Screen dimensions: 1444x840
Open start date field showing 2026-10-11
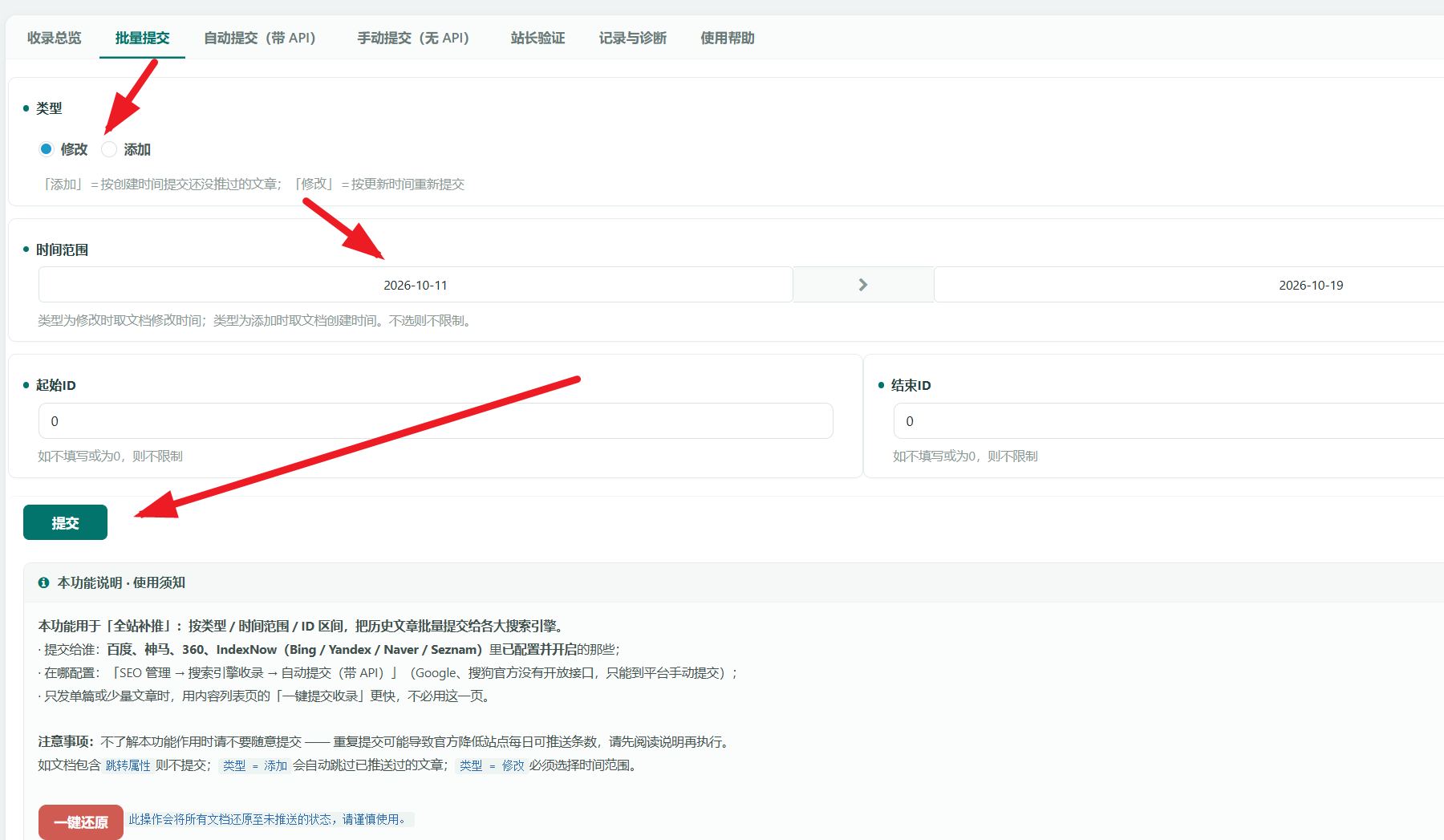tap(416, 285)
